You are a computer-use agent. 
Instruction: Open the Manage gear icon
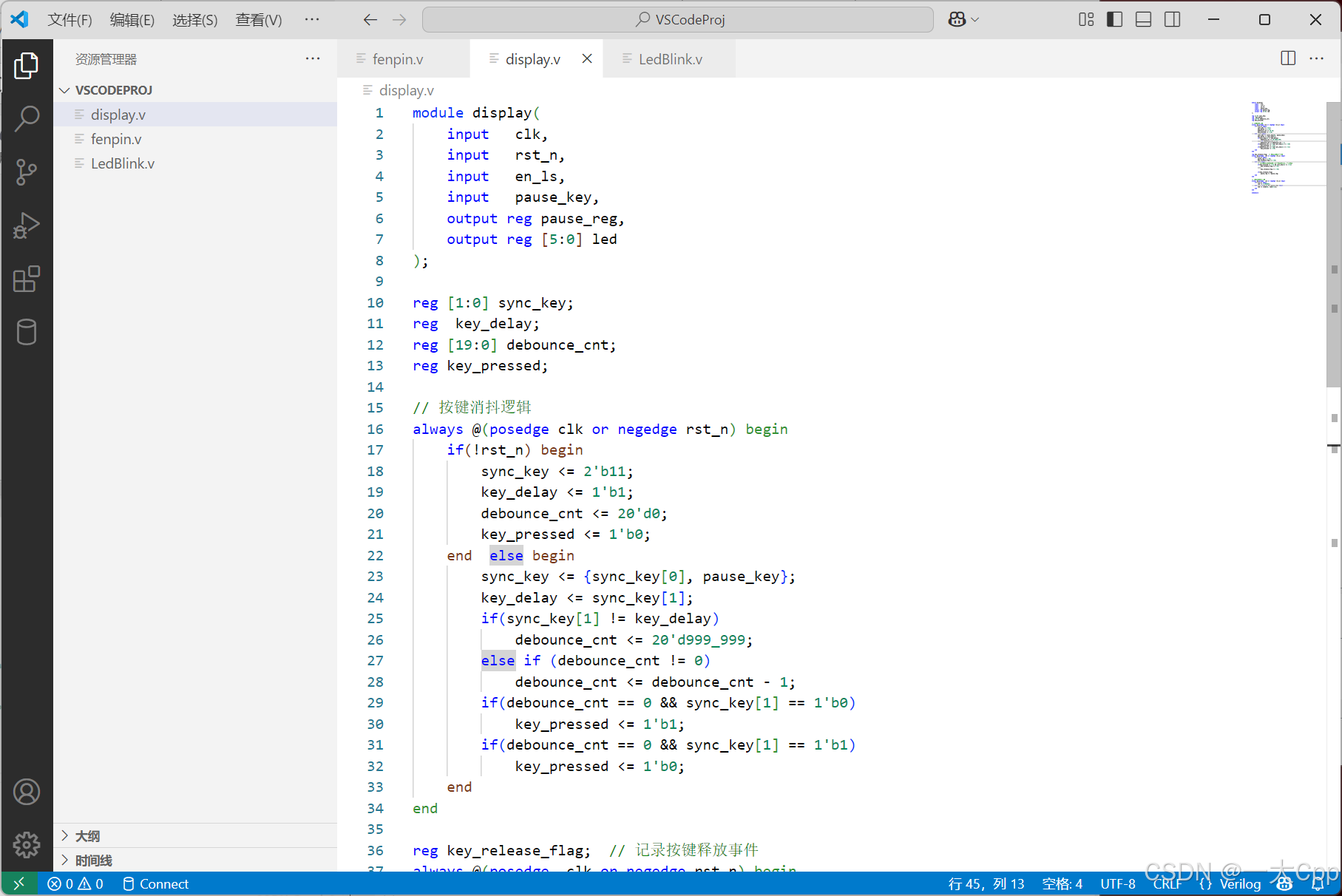(x=27, y=844)
